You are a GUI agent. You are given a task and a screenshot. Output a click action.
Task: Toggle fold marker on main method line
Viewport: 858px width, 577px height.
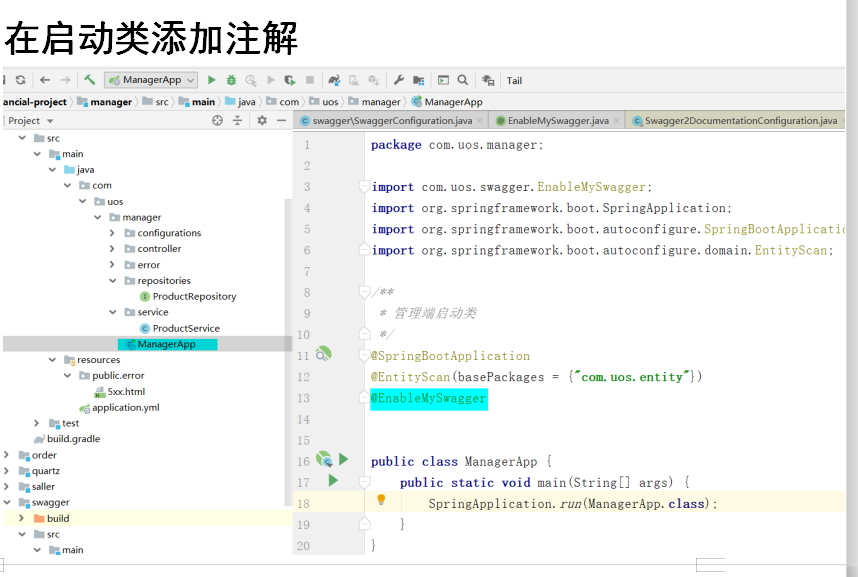[365, 482]
